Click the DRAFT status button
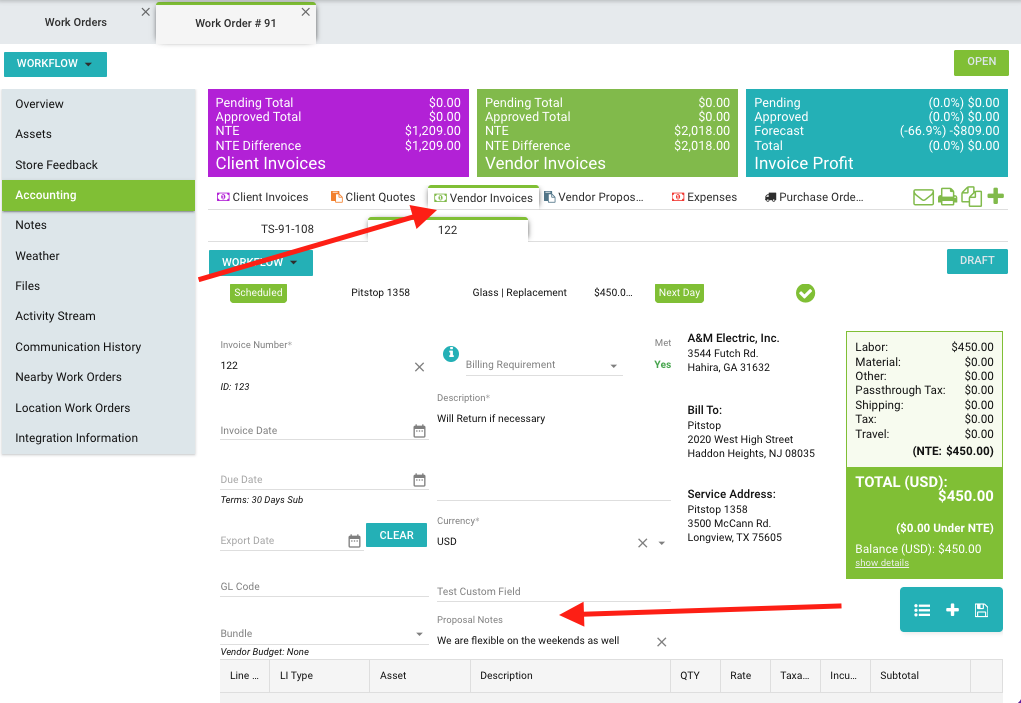 point(977,261)
